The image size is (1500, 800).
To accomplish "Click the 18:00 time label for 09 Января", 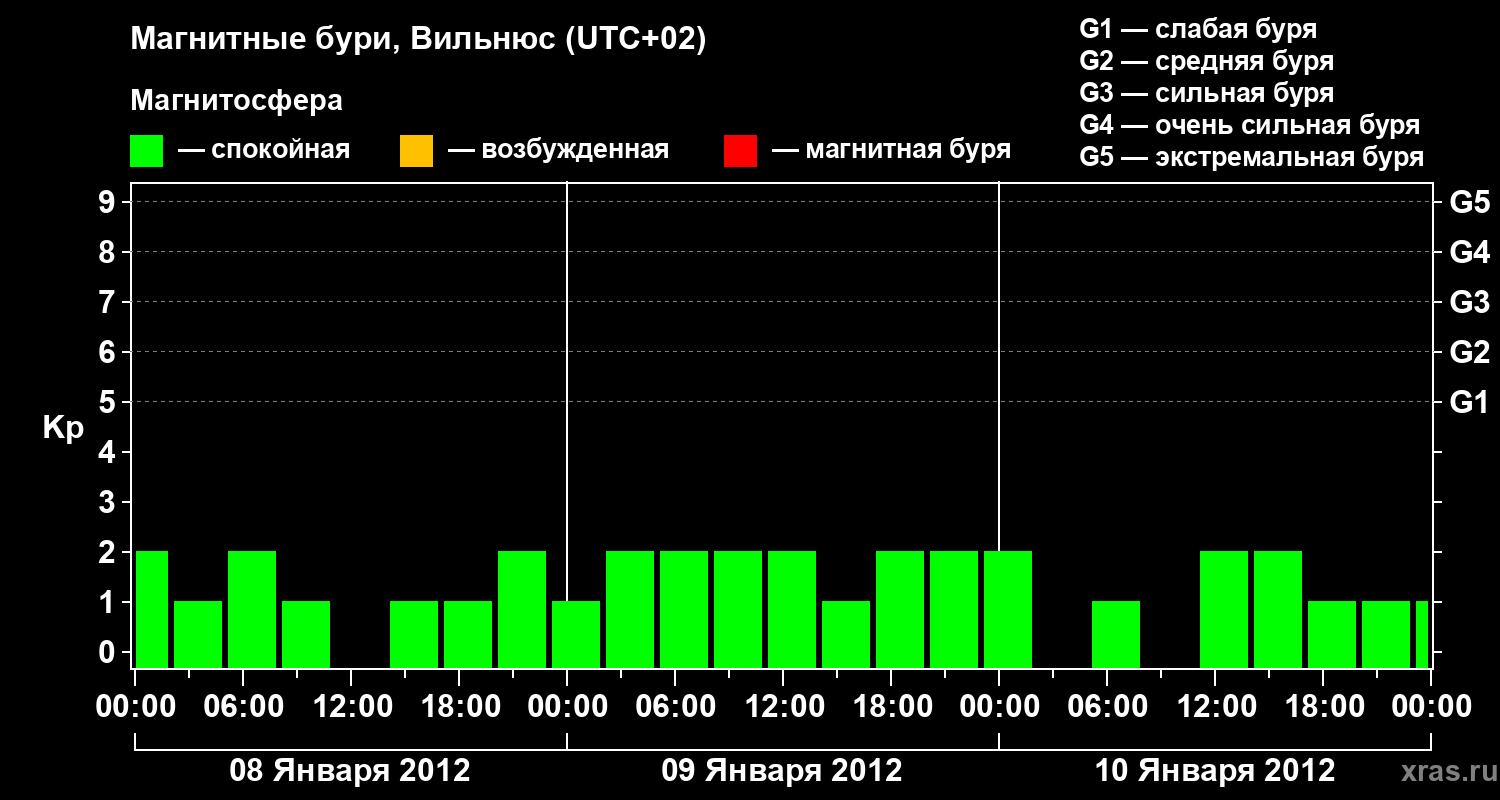I will pyautogui.click(x=891, y=707).
